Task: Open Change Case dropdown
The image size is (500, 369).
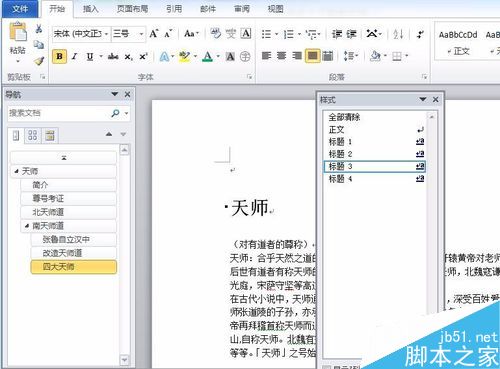Action: [191, 33]
